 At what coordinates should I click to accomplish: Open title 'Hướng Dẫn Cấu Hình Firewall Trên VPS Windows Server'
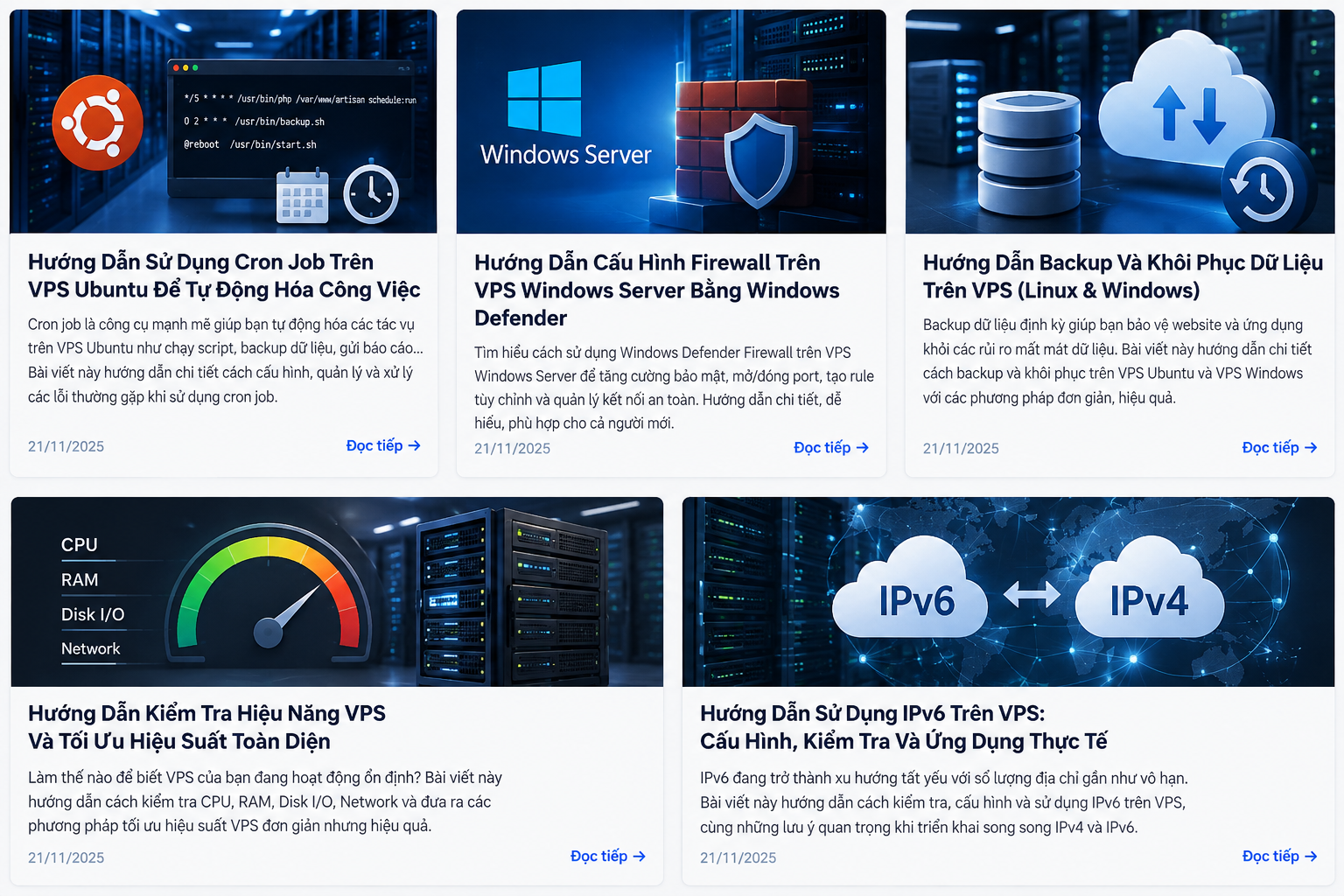point(657,290)
